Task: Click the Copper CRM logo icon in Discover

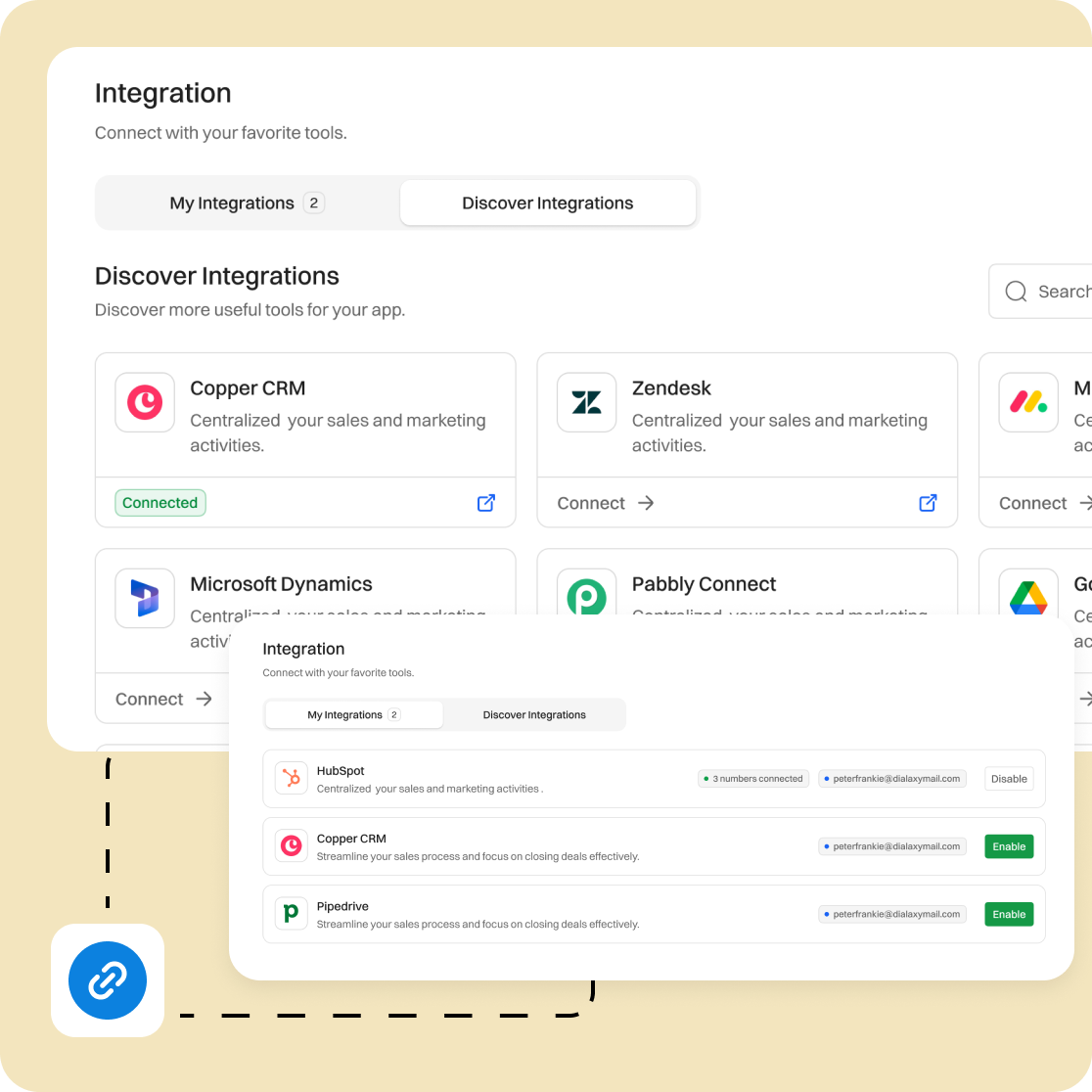Action: [145, 402]
